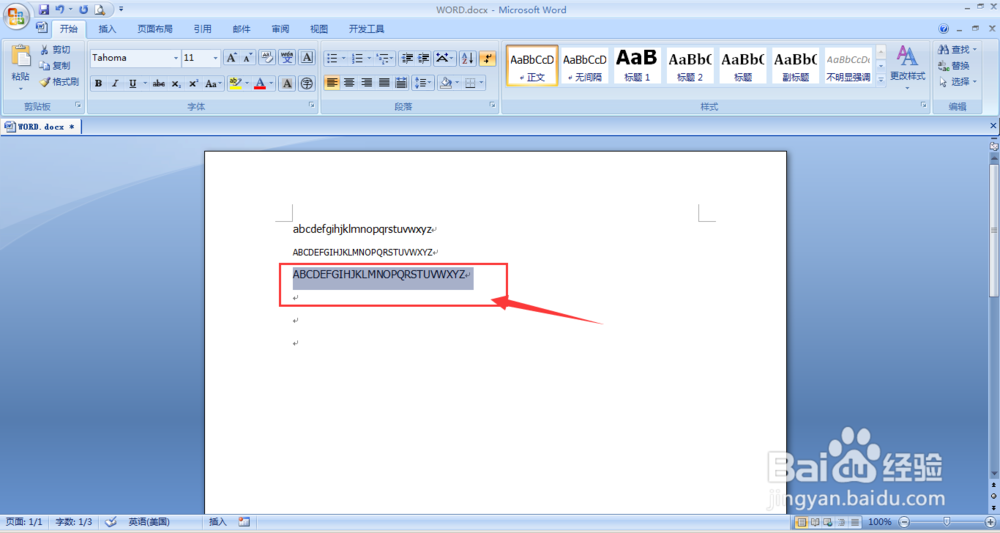Screen dimensions: 1000x533
Task: Align the text right
Action: (366, 83)
